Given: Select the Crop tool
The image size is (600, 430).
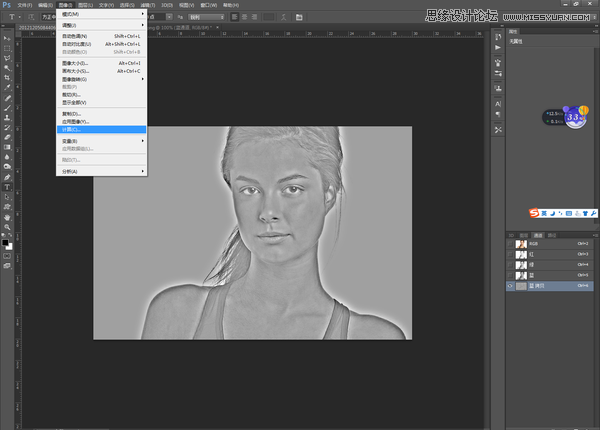Looking at the screenshot, I should coord(7,77).
